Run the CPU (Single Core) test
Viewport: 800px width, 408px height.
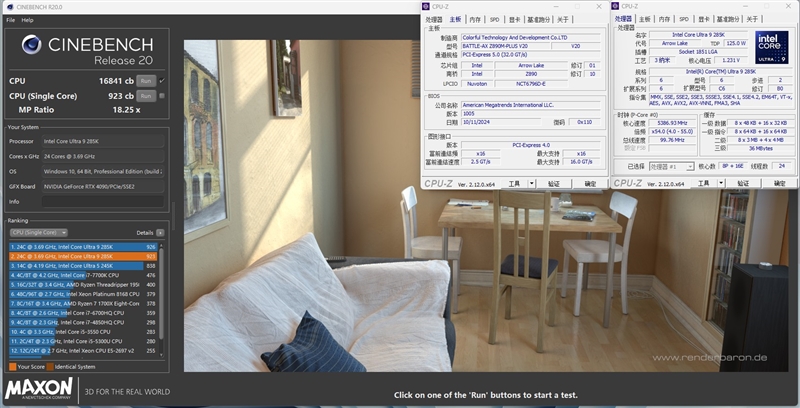(x=145, y=96)
